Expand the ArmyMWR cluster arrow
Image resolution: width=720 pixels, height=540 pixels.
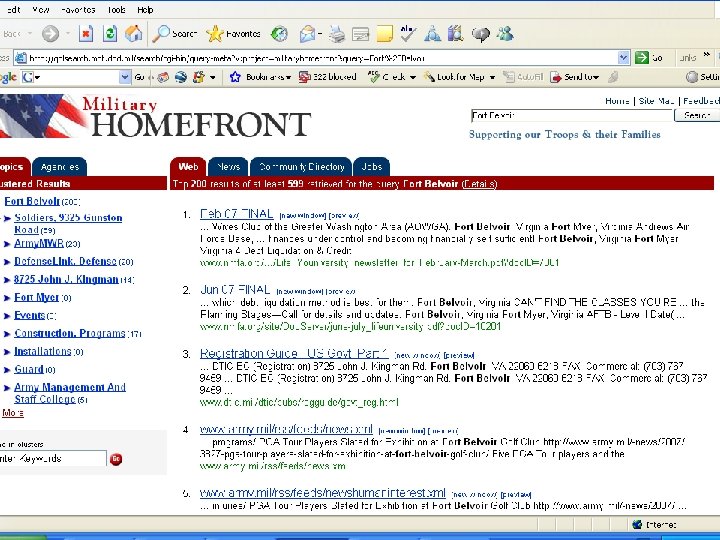[7, 244]
